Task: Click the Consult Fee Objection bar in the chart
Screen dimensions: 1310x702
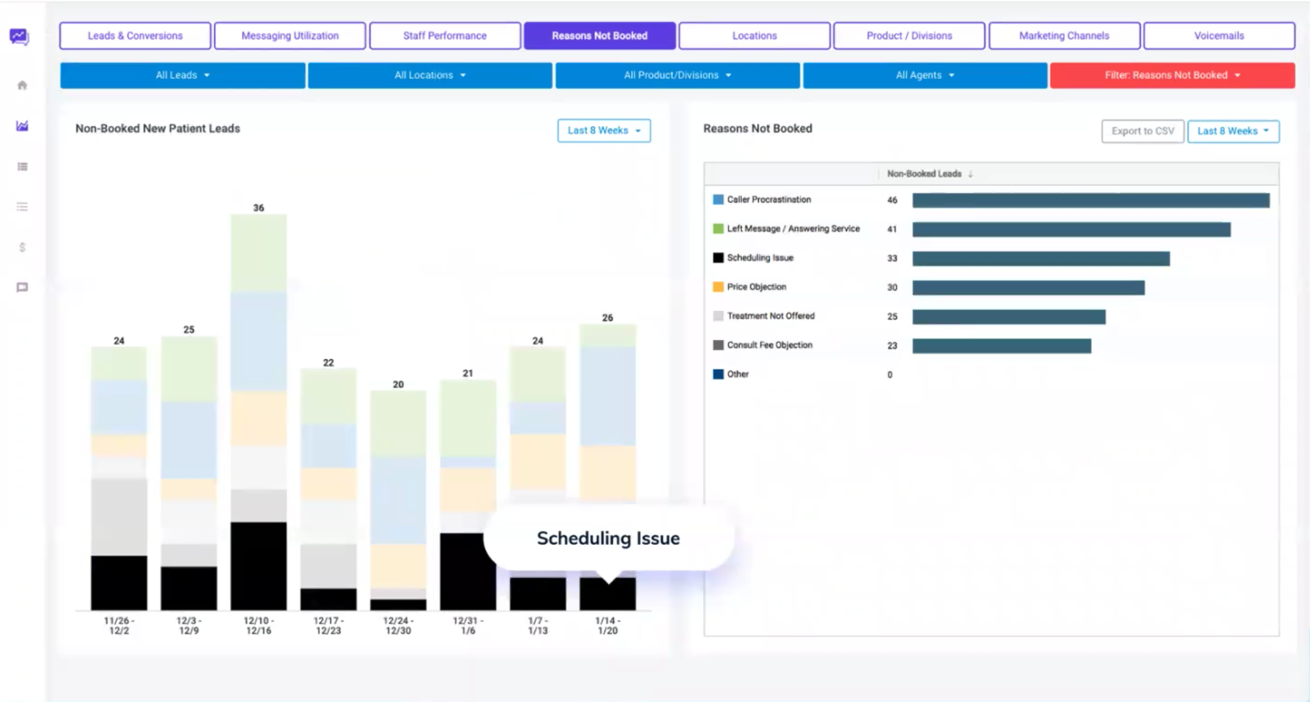Action: click(1000, 344)
